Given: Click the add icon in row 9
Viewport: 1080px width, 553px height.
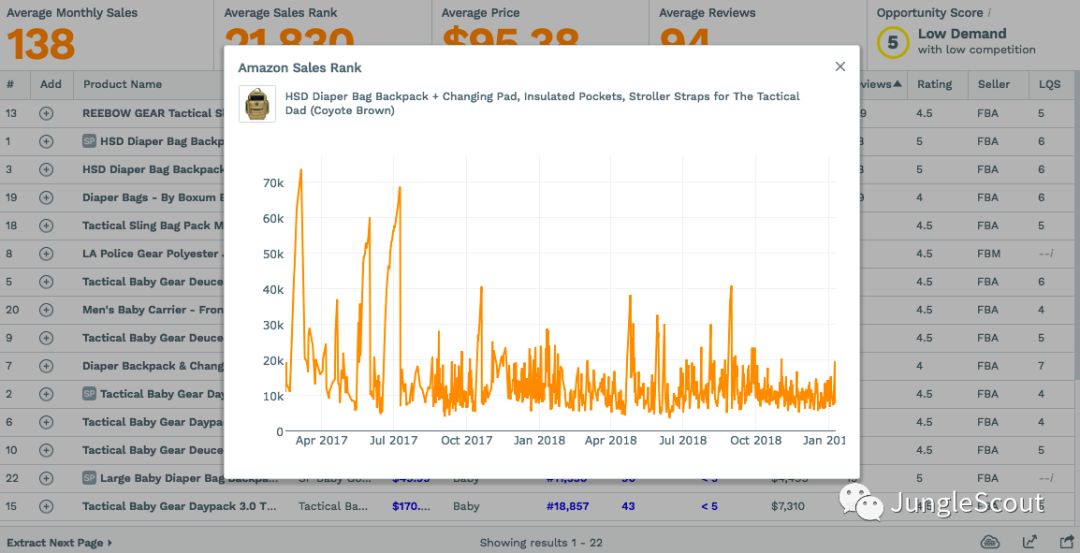Looking at the screenshot, I should [x=46, y=338].
